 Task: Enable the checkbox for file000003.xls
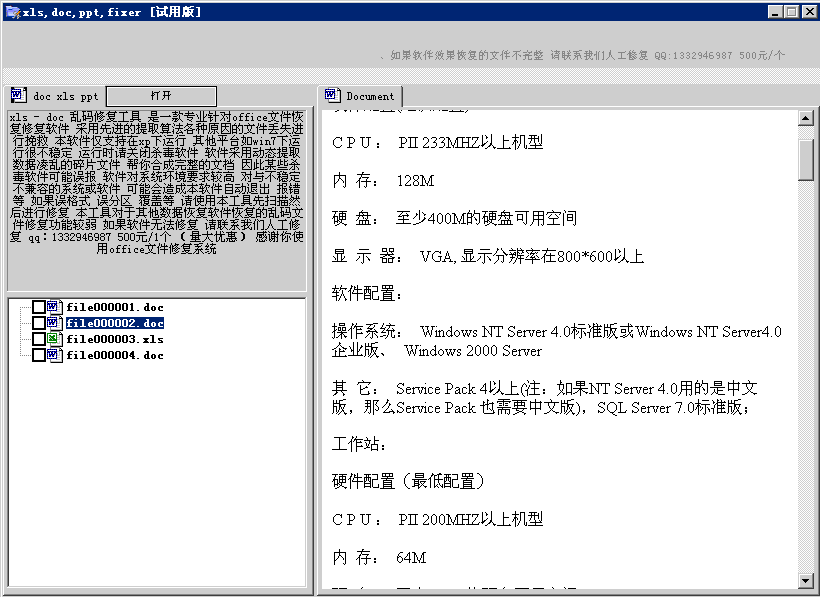40,338
